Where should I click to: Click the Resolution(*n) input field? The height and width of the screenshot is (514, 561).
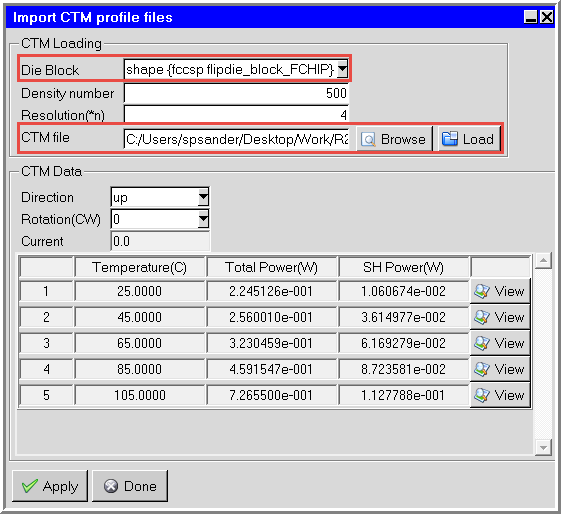pyautogui.click(x=236, y=114)
